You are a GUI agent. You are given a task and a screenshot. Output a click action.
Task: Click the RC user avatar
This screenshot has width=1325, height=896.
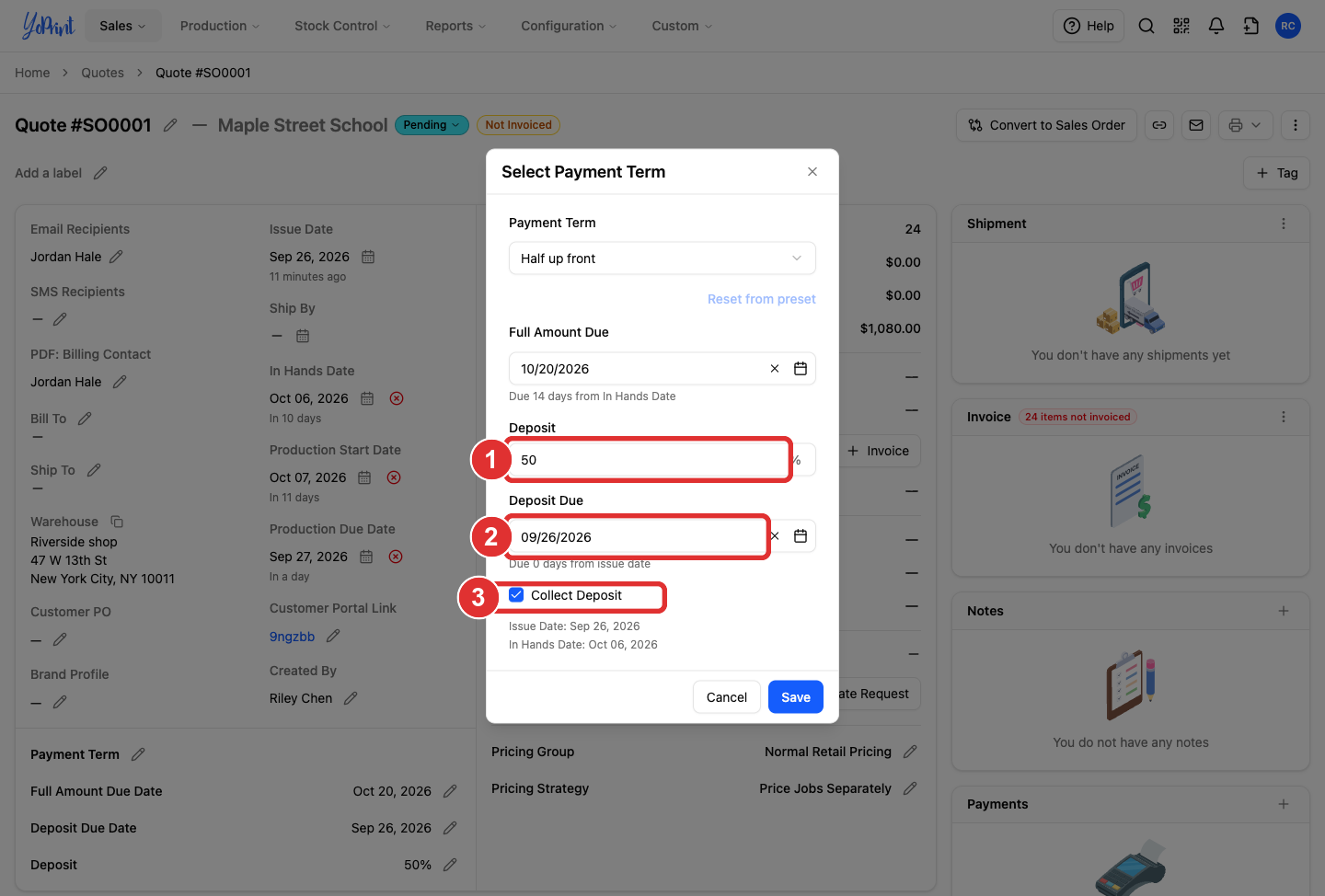(1288, 26)
